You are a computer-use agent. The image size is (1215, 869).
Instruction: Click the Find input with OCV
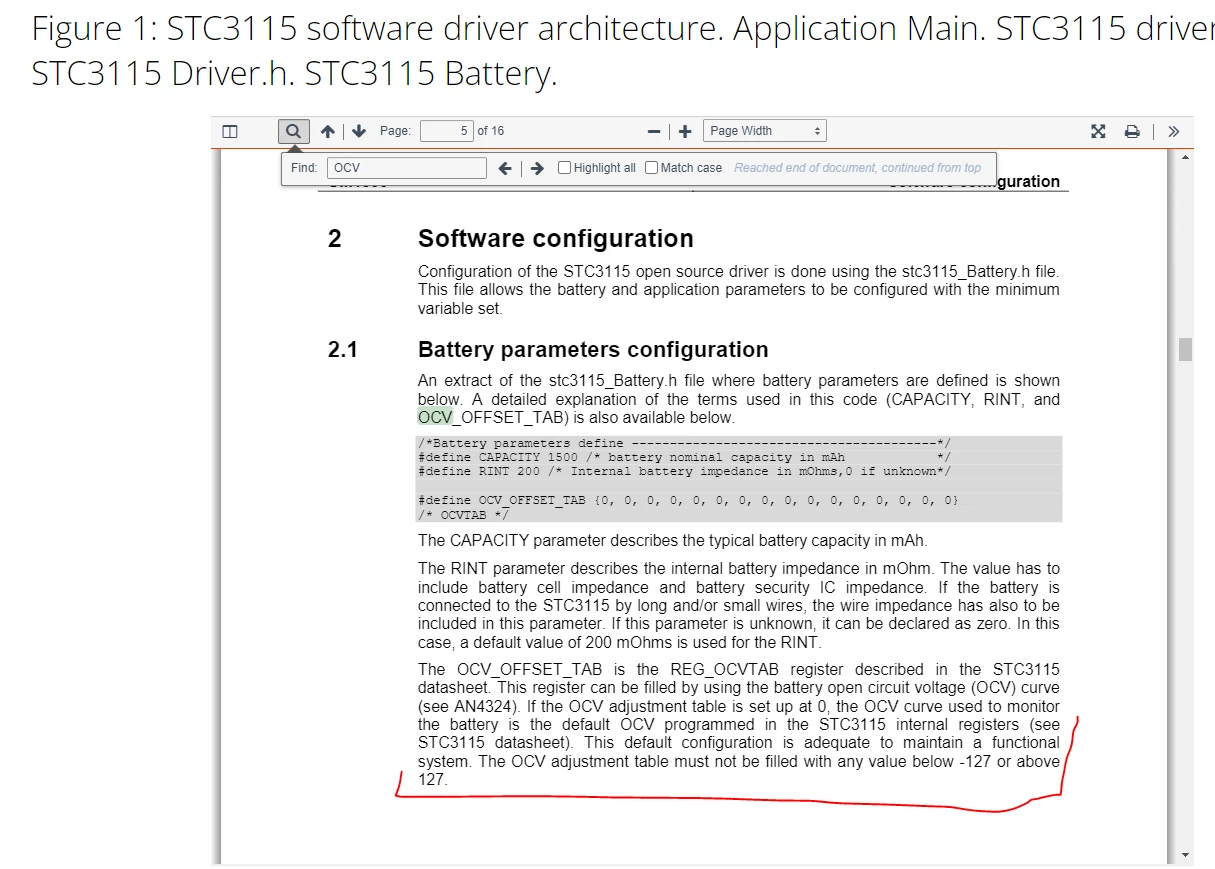pos(408,168)
